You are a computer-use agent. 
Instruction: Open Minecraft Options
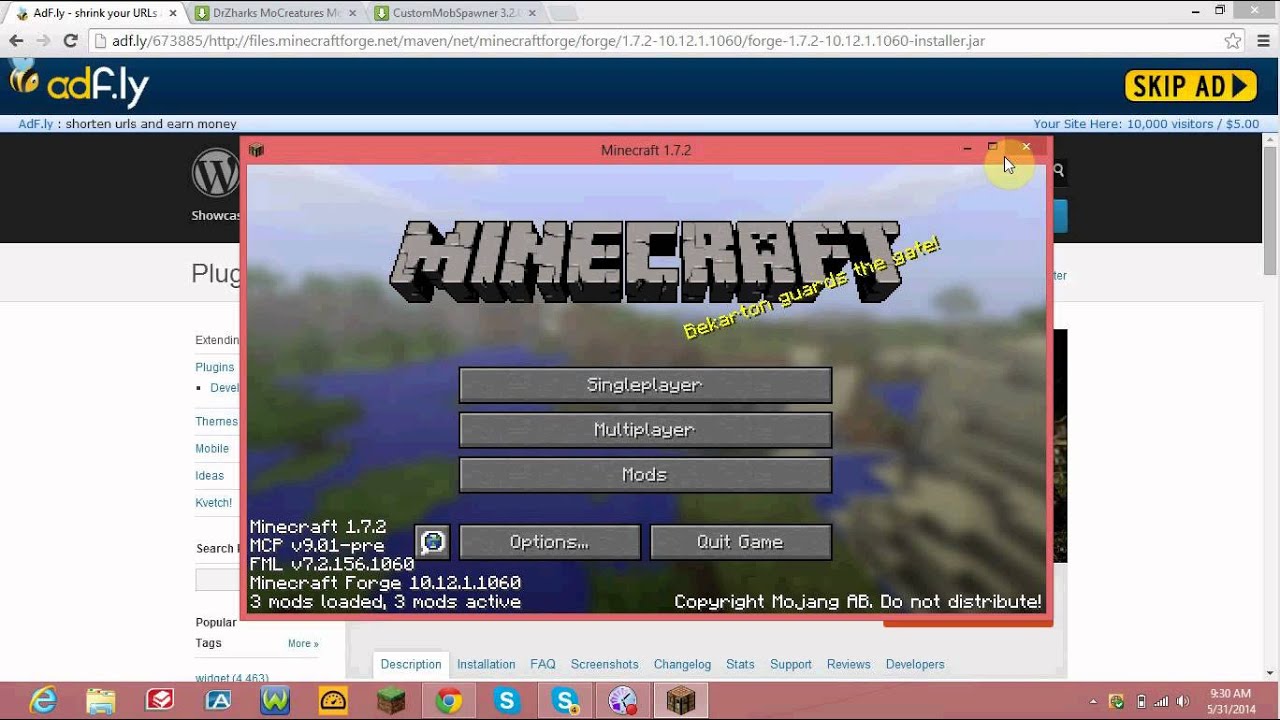tap(549, 542)
